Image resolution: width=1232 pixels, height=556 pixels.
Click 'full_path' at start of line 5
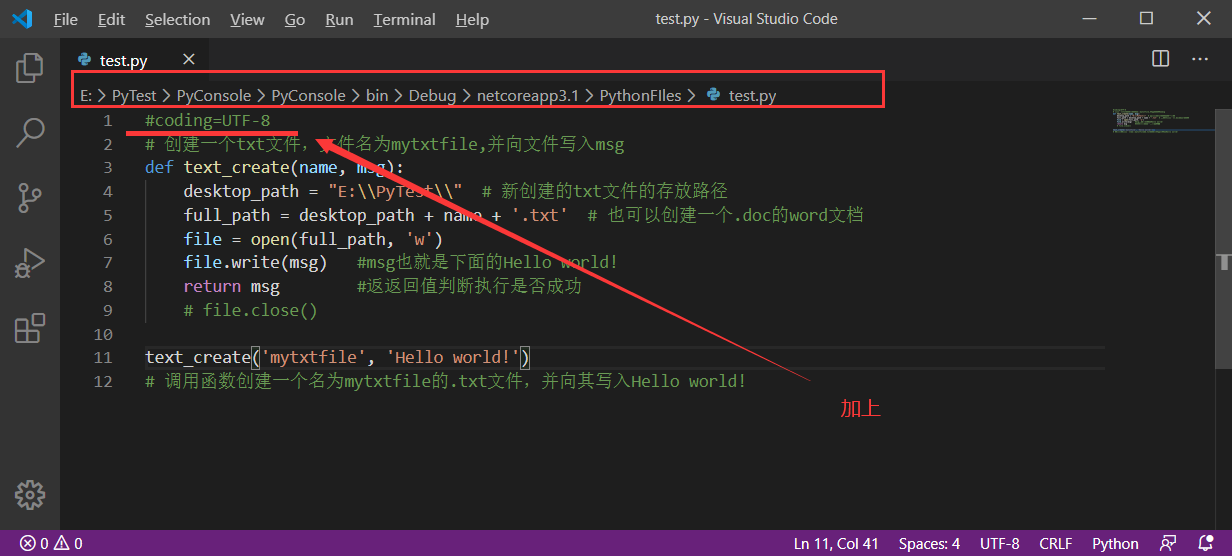[227, 215]
